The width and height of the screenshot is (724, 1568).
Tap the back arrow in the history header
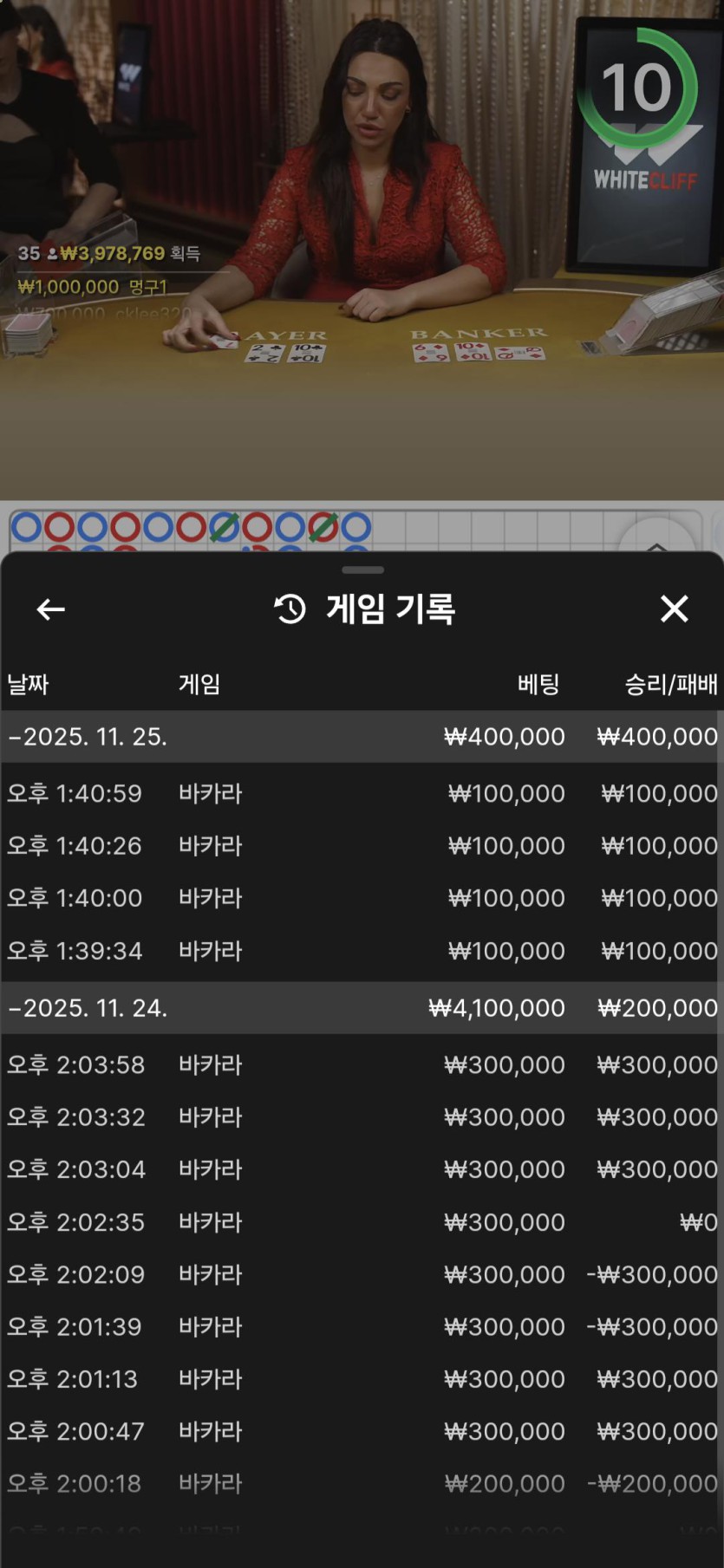click(x=51, y=609)
